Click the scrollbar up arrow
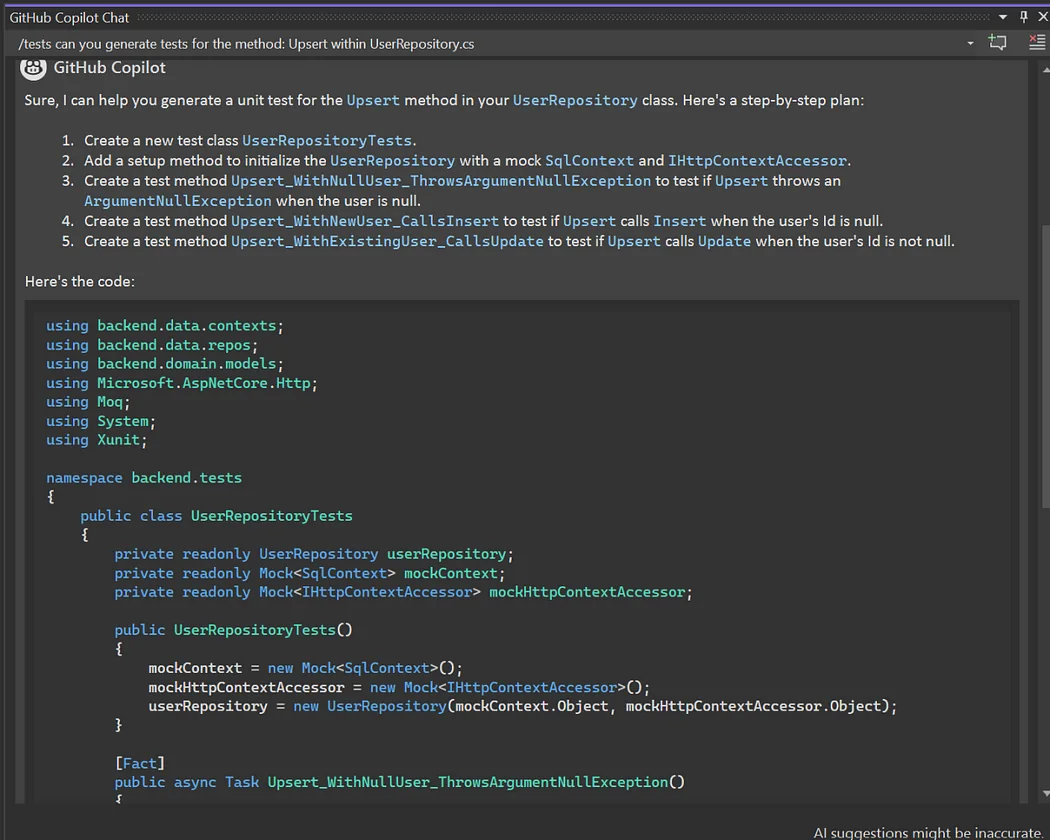Image resolution: width=1050 pixels, height=840 pixels. tap(1045, 69)
